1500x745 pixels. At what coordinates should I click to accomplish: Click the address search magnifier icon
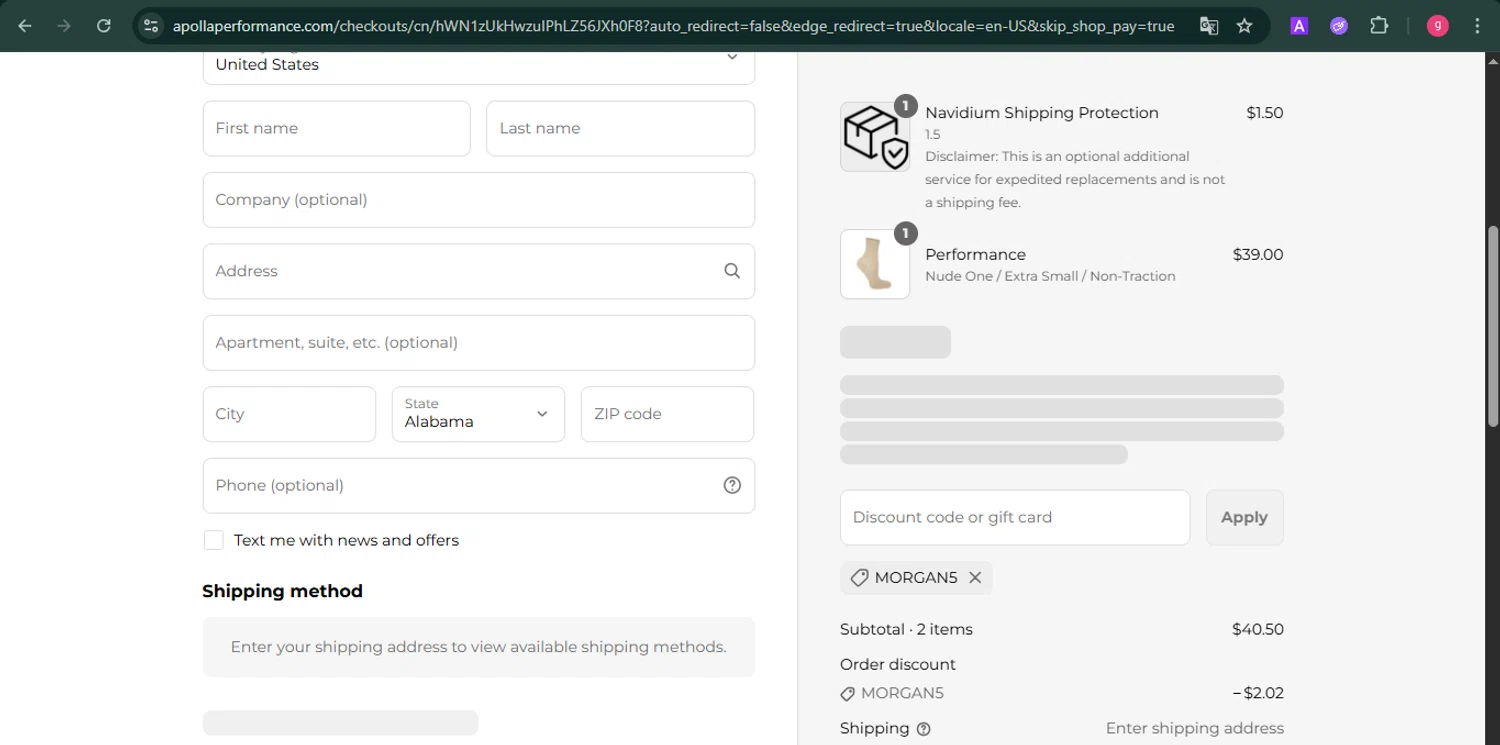coord(732,271)
